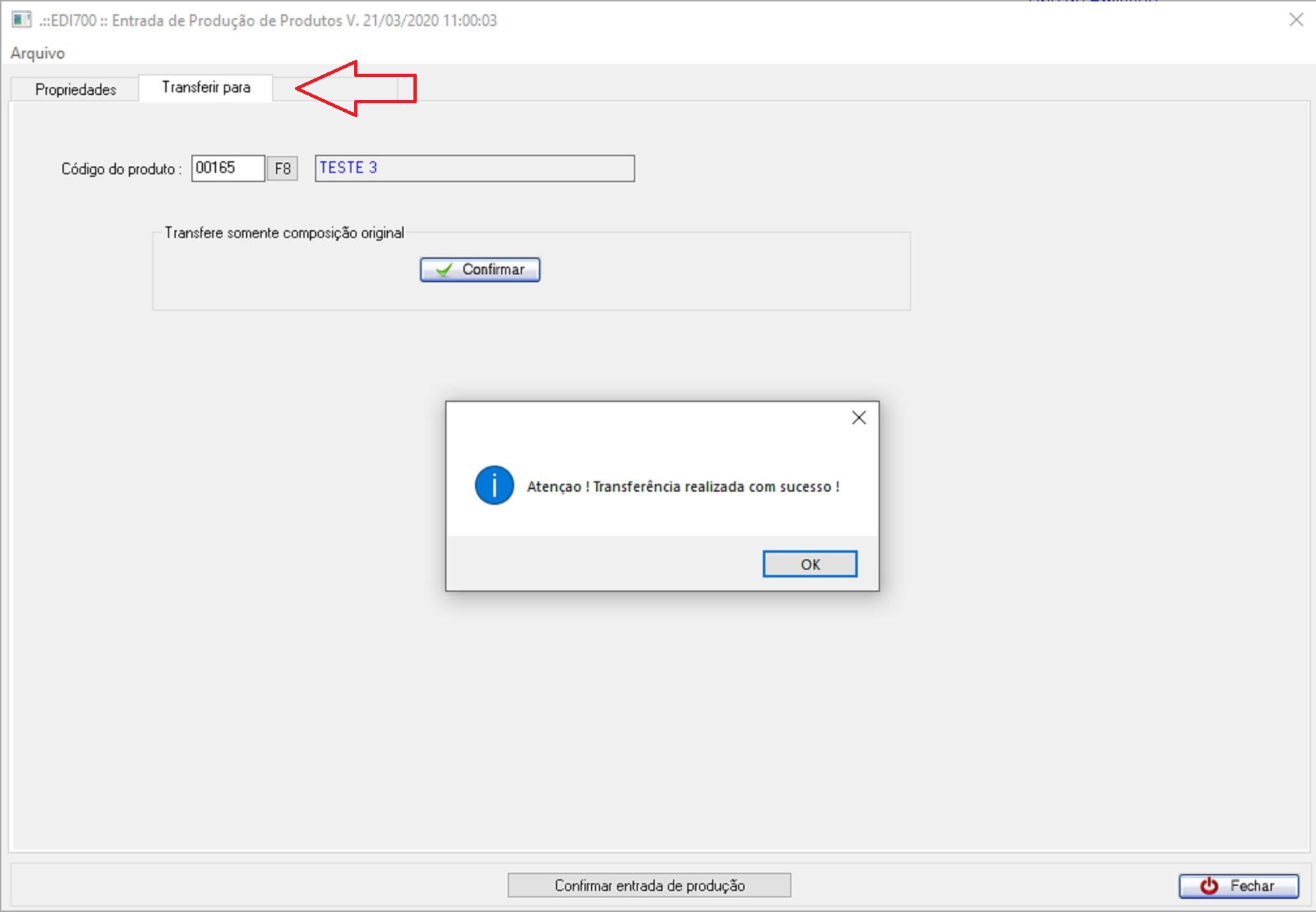Close the success message dialog with X
This screenshot has height=912, width=1316.
[x=858, y=418]
